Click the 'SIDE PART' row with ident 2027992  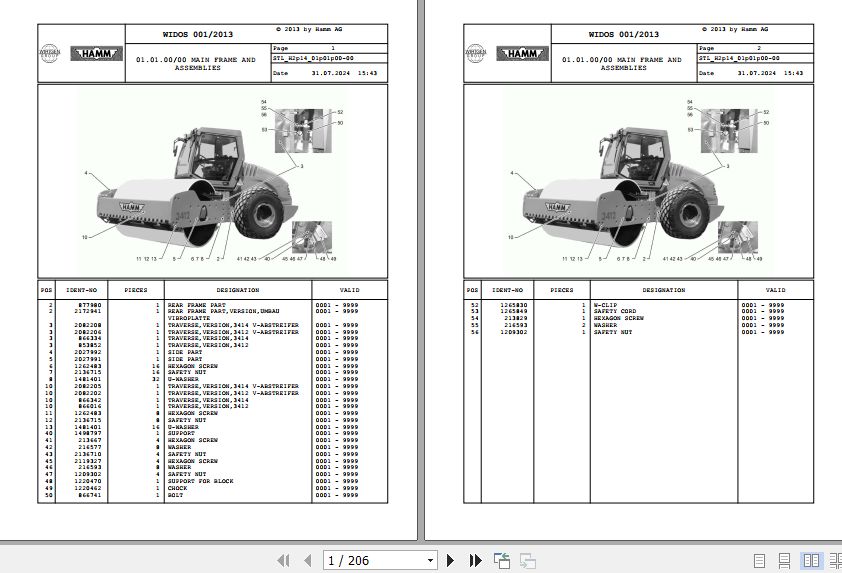pyautogui.click(x=212, y=352)
